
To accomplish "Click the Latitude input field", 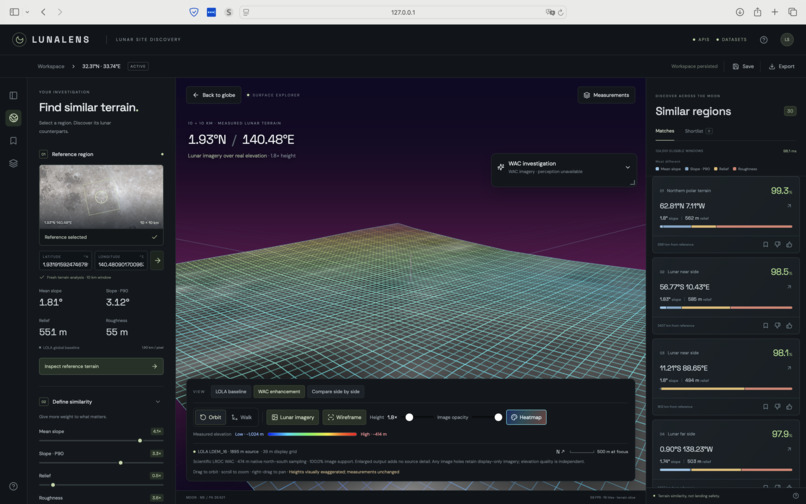I will (x=66, y=261).
